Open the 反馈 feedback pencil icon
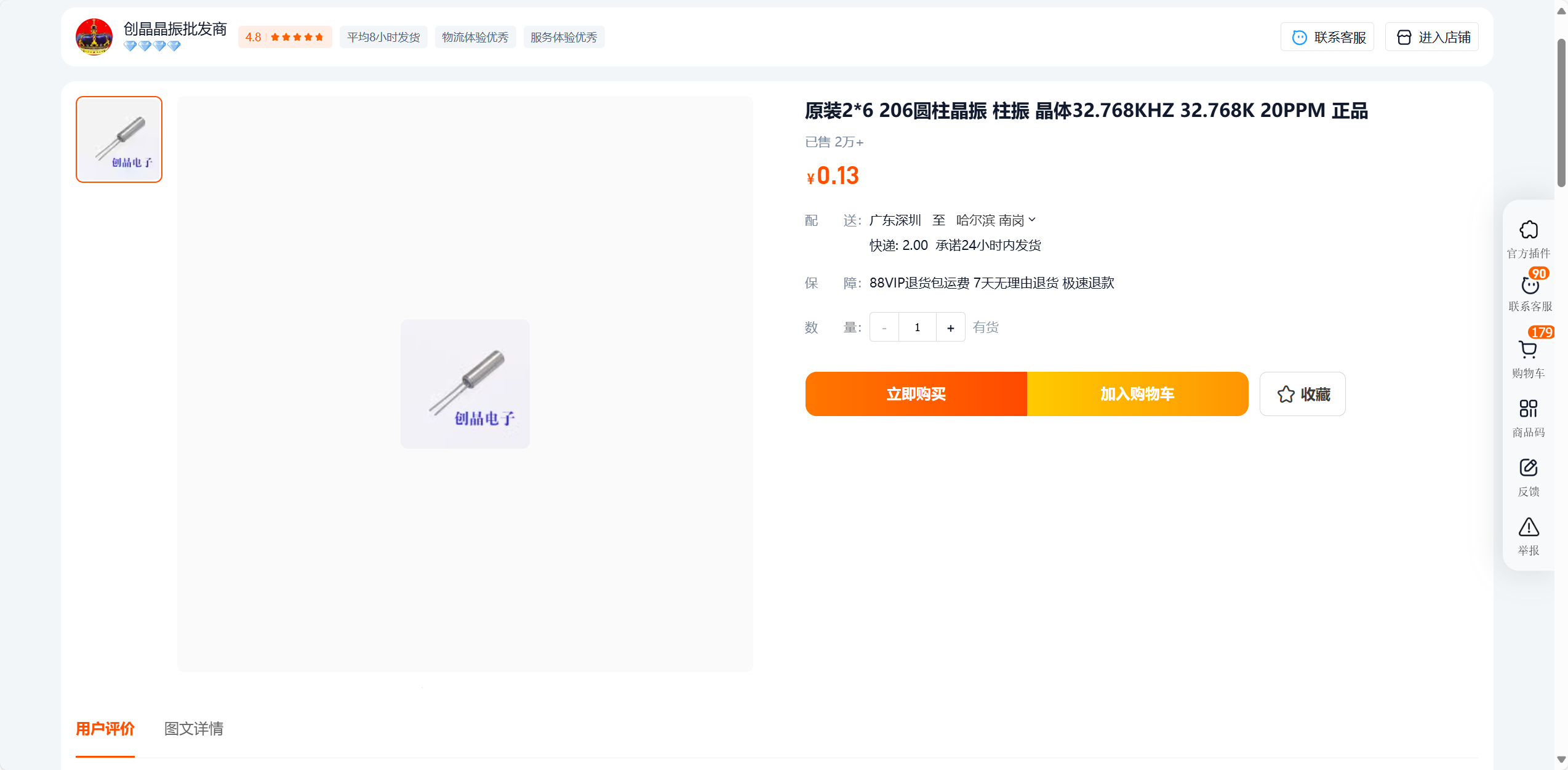This screenshot has width=1568, height=770. click(1528, 468)
